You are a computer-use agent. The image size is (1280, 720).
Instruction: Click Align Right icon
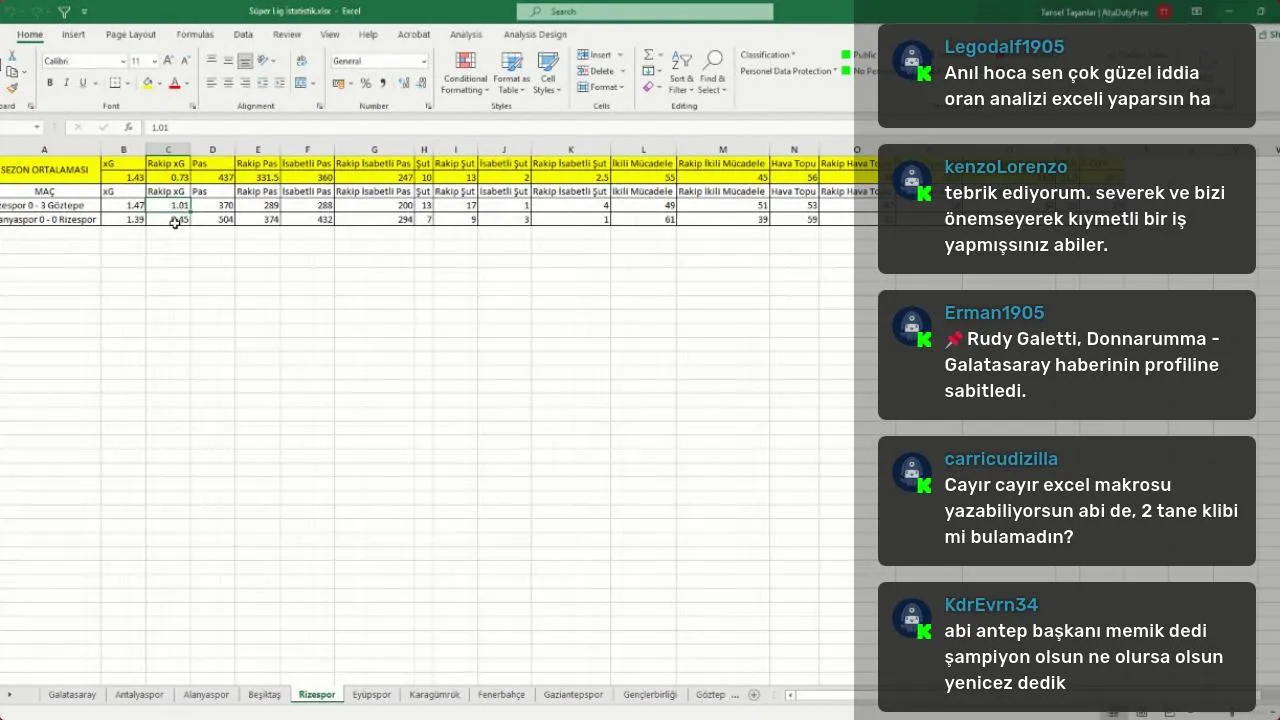245,83
